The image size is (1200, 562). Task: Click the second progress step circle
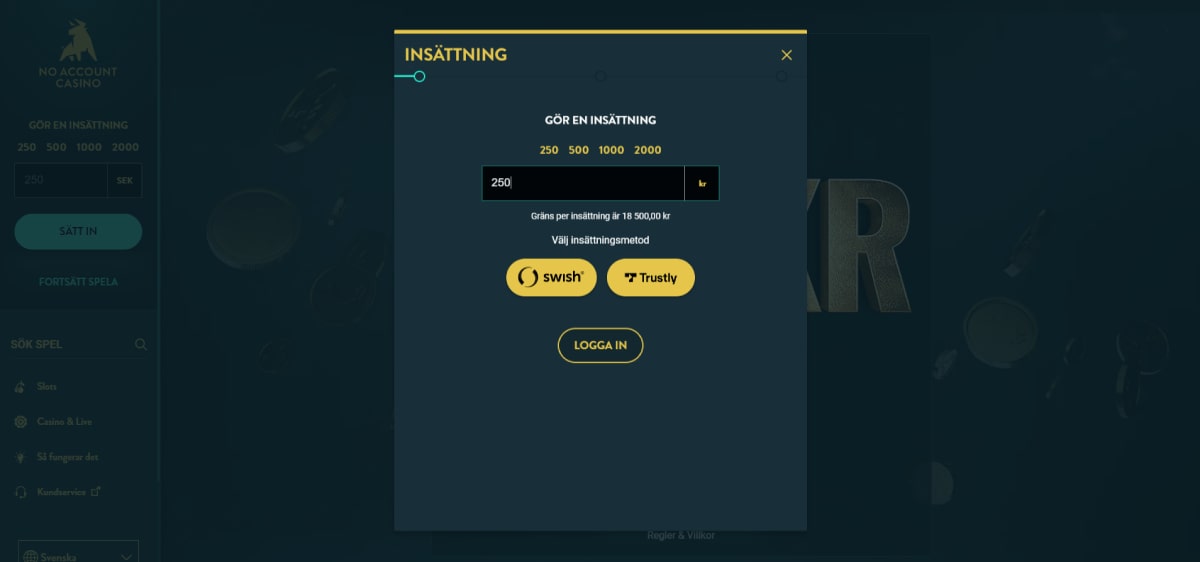coord(600,76)
